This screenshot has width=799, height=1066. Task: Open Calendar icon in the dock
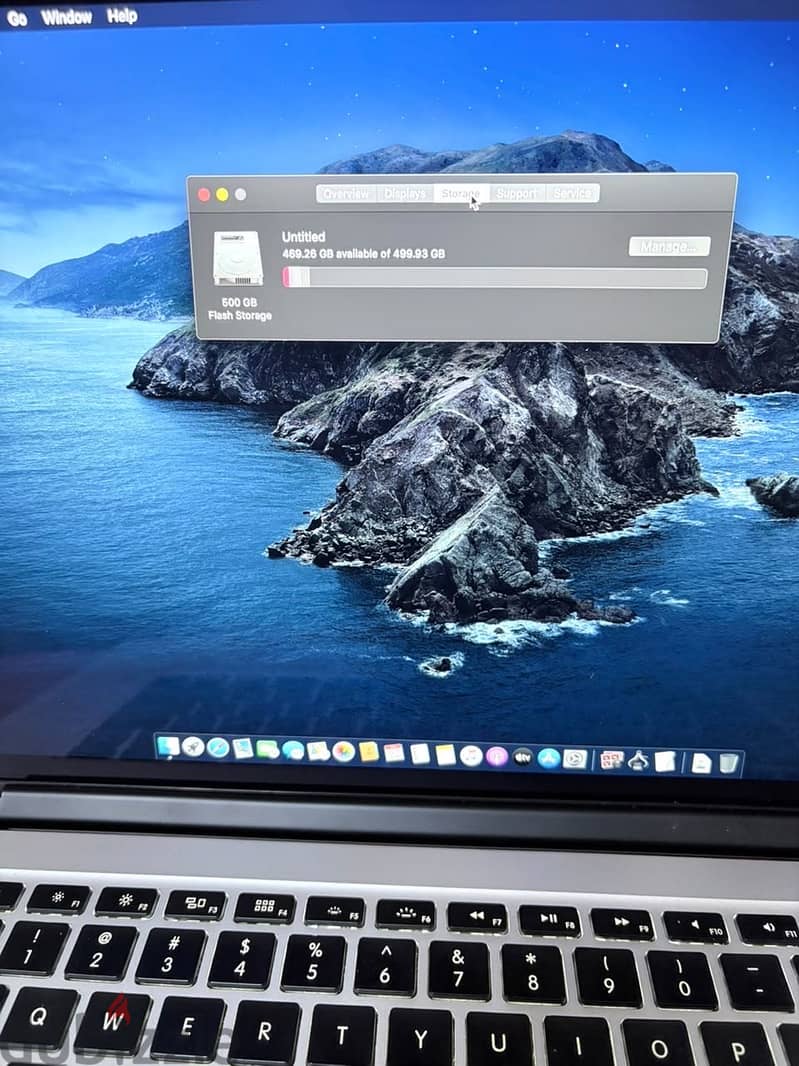[x=394, y=753]
